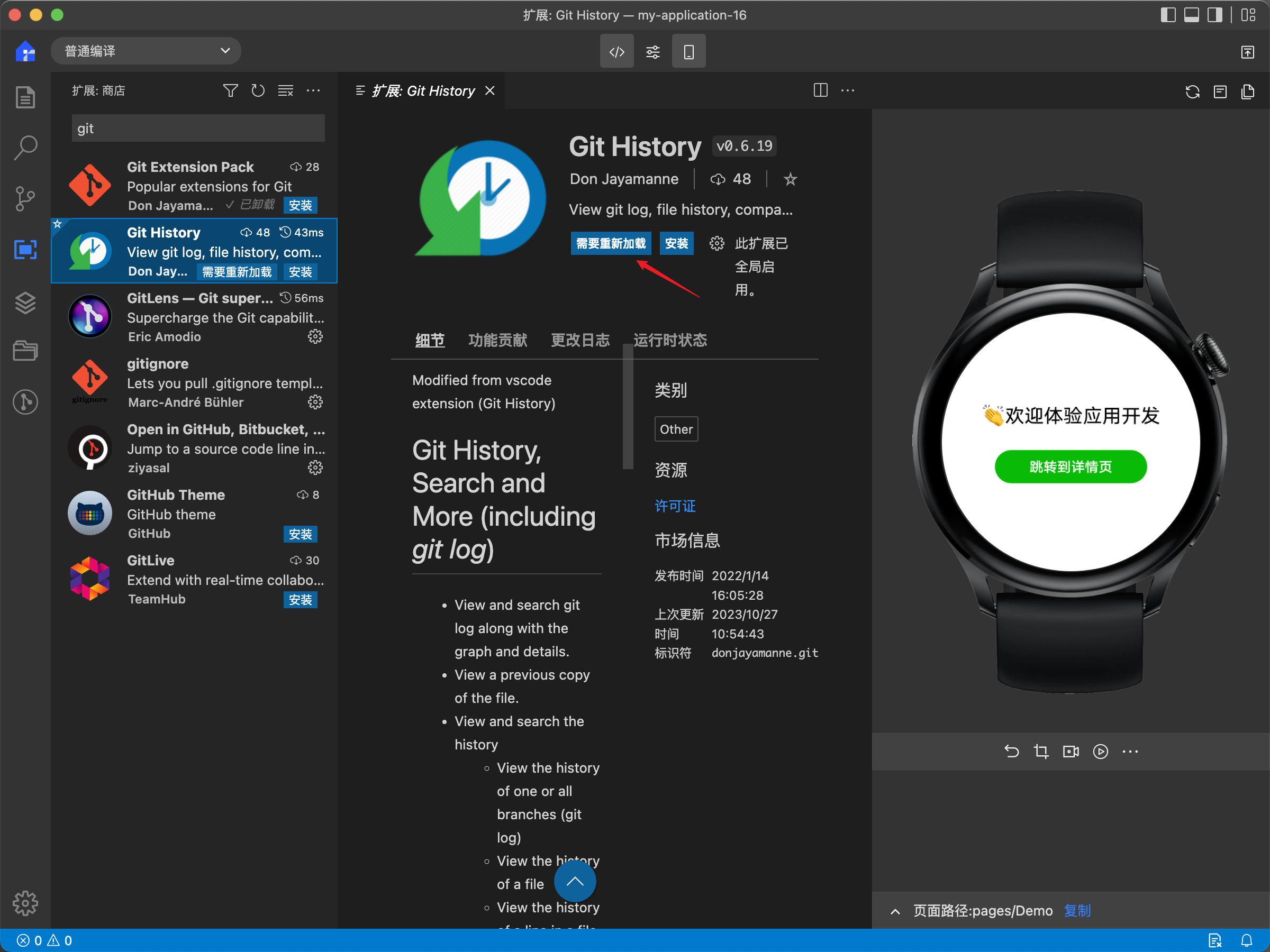Switch to the 功能贡献 tab

(497, 340)
